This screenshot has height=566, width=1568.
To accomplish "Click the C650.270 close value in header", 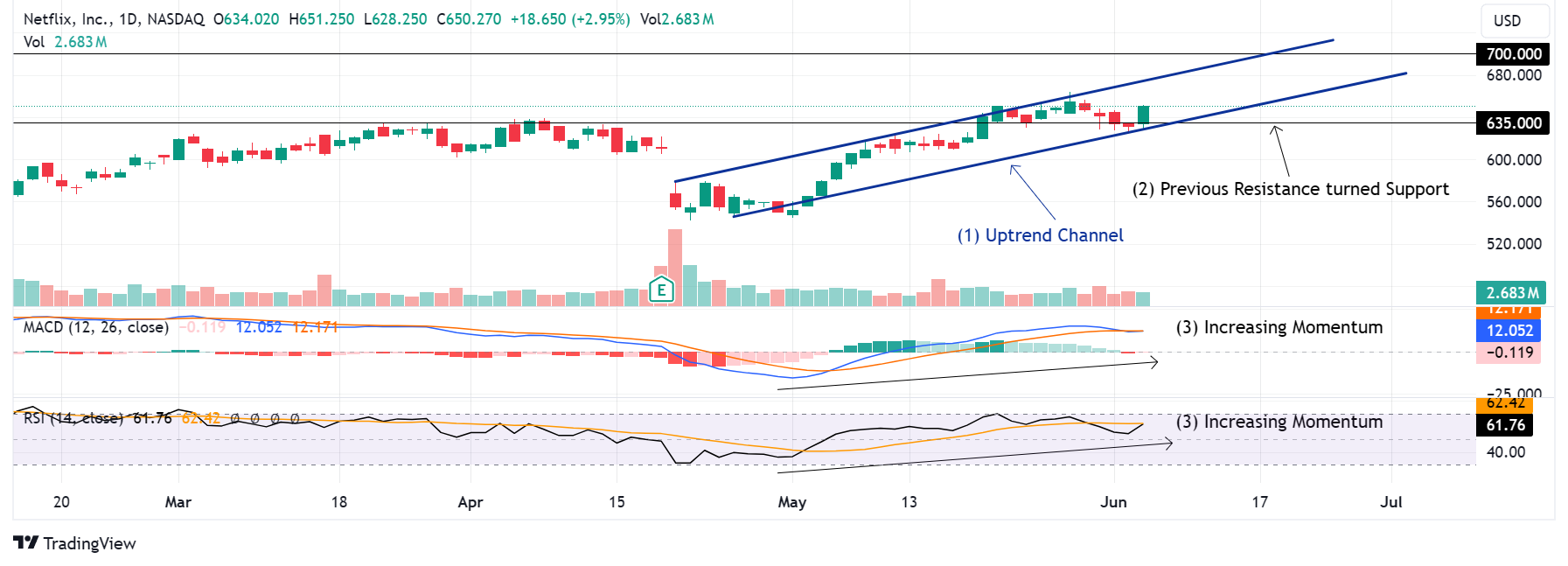I will 469,18.
